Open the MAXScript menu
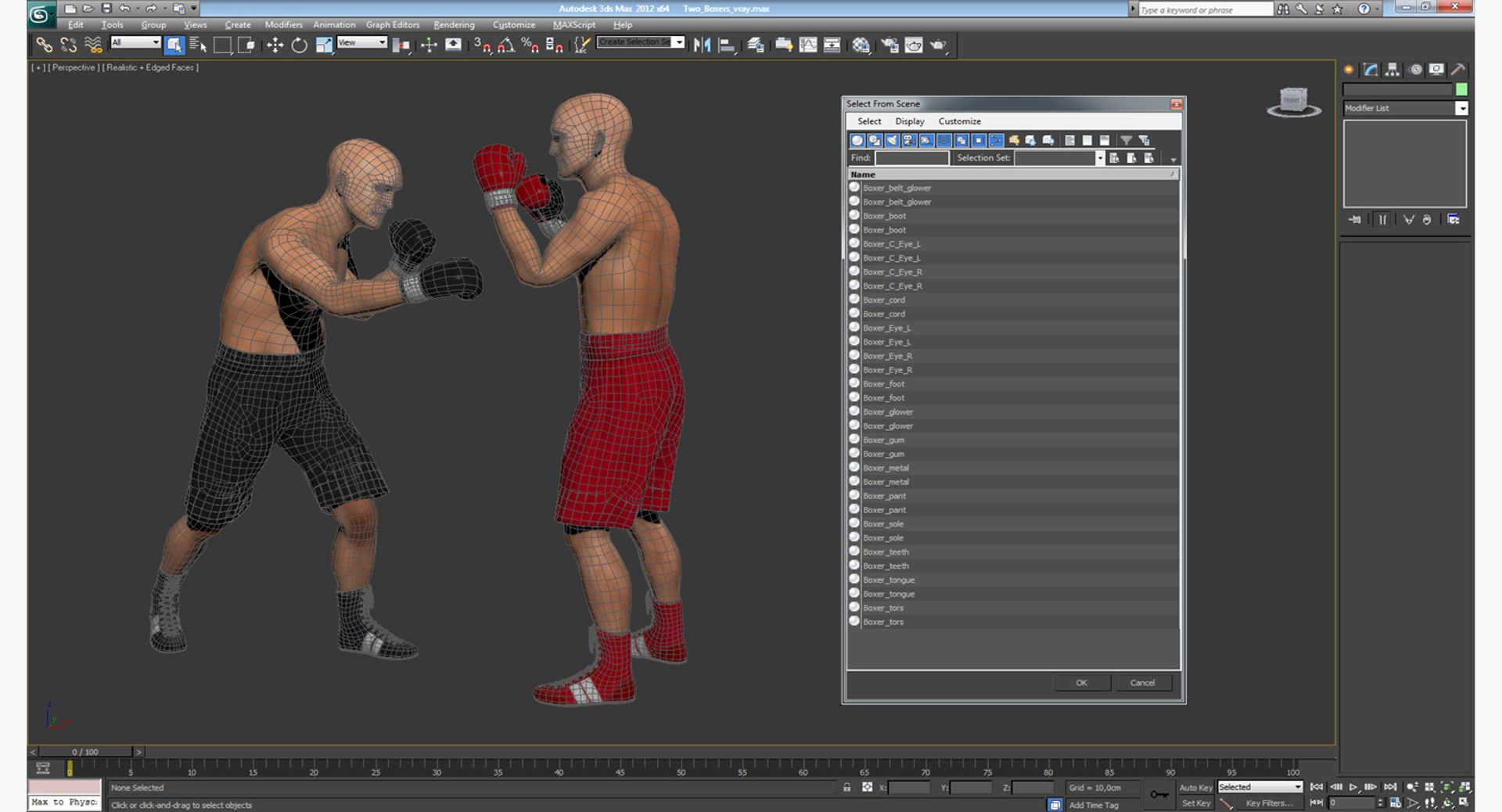Viewport: 1502px width, 812px height. click(574, 25)
